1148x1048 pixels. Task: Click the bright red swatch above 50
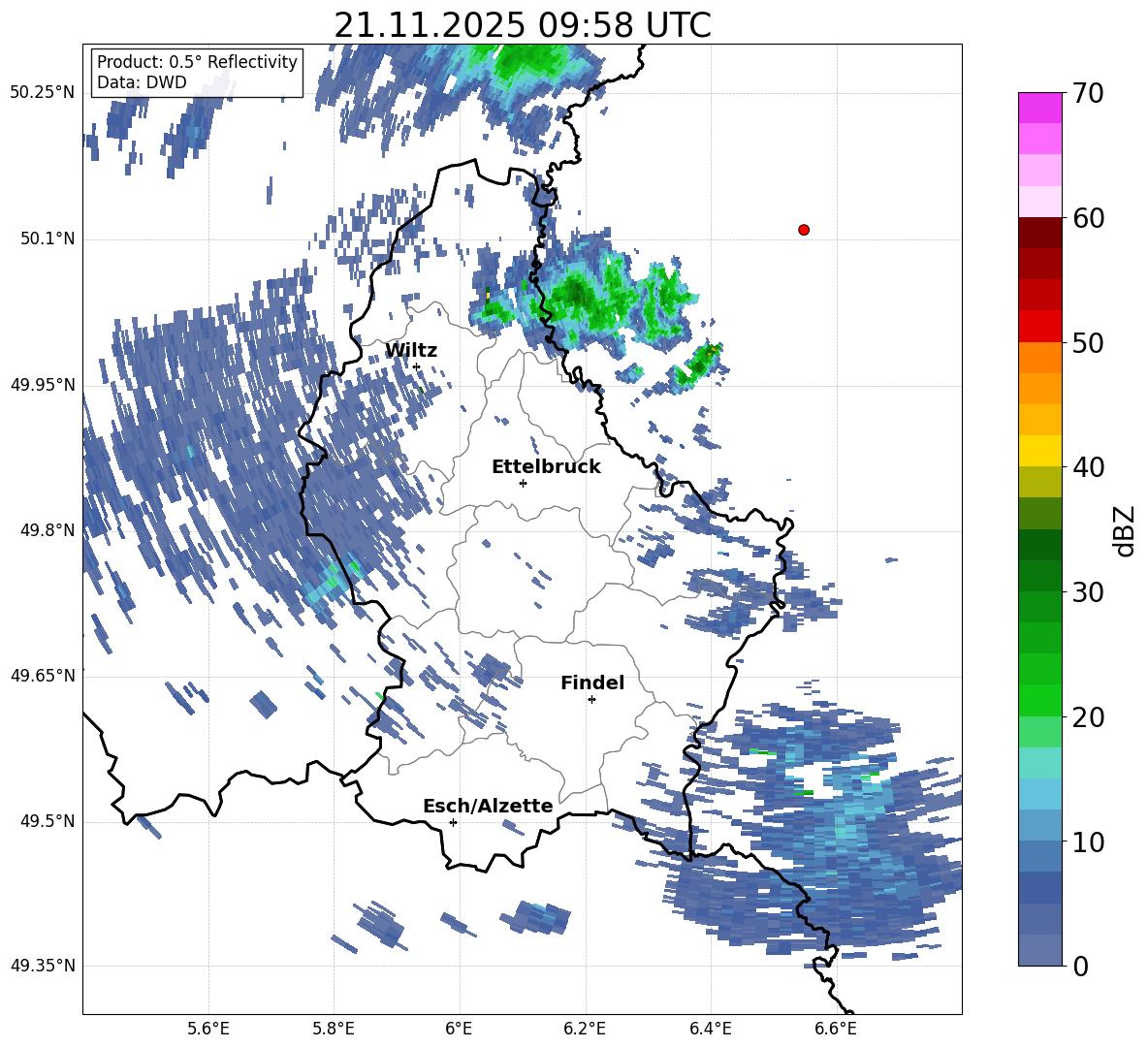pyautogui.click(x=1039, y=327)
